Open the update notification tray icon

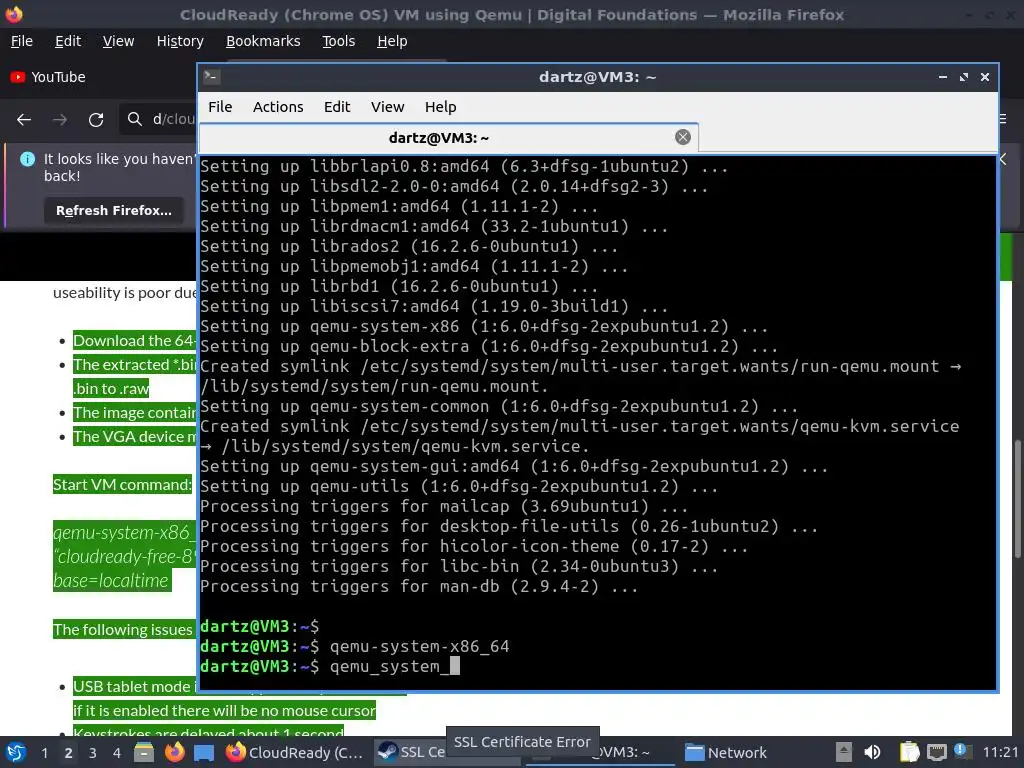961,751
